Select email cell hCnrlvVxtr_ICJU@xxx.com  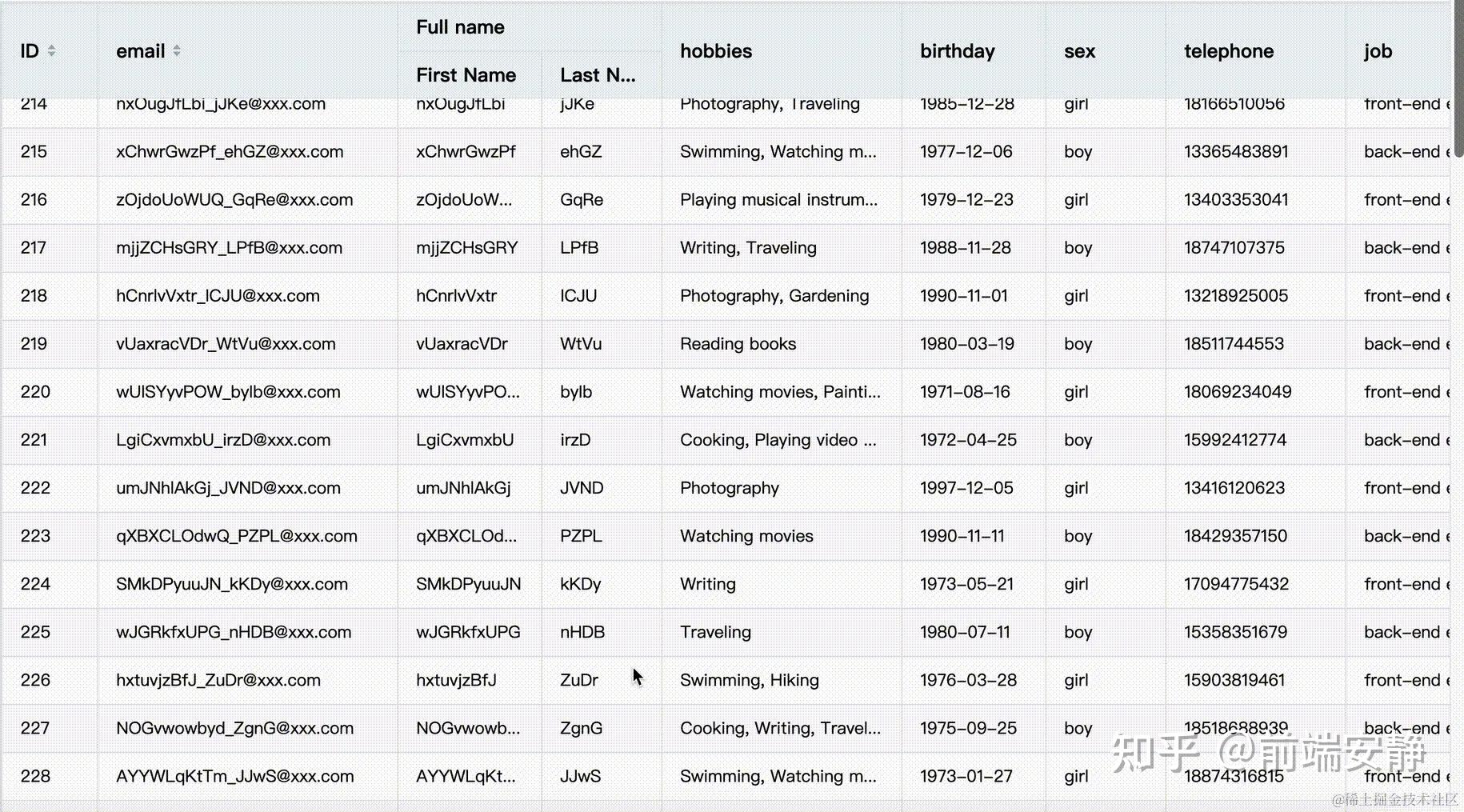pos(218,296)
